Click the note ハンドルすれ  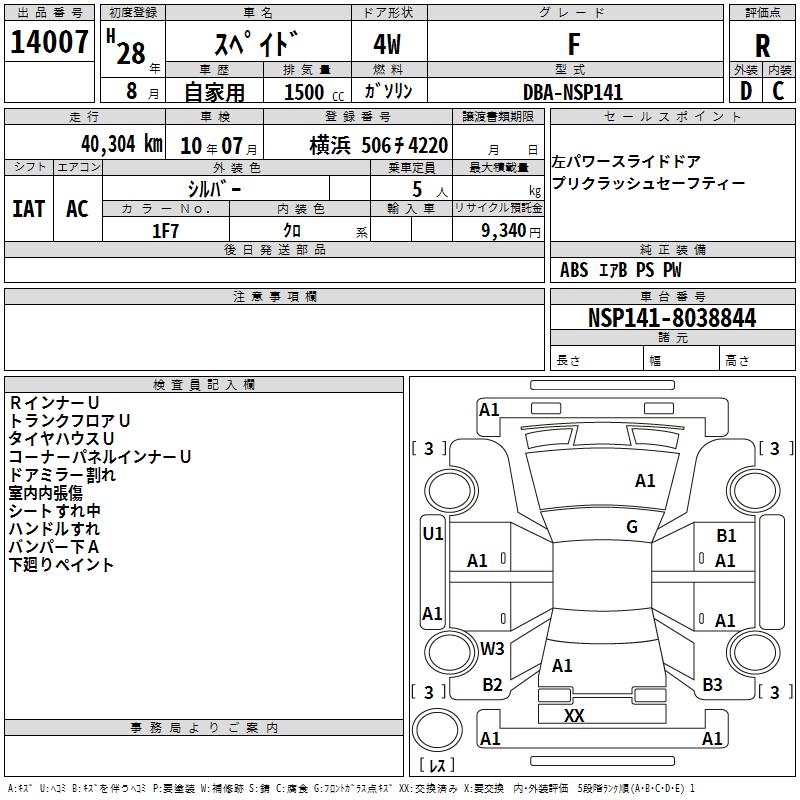54,529
